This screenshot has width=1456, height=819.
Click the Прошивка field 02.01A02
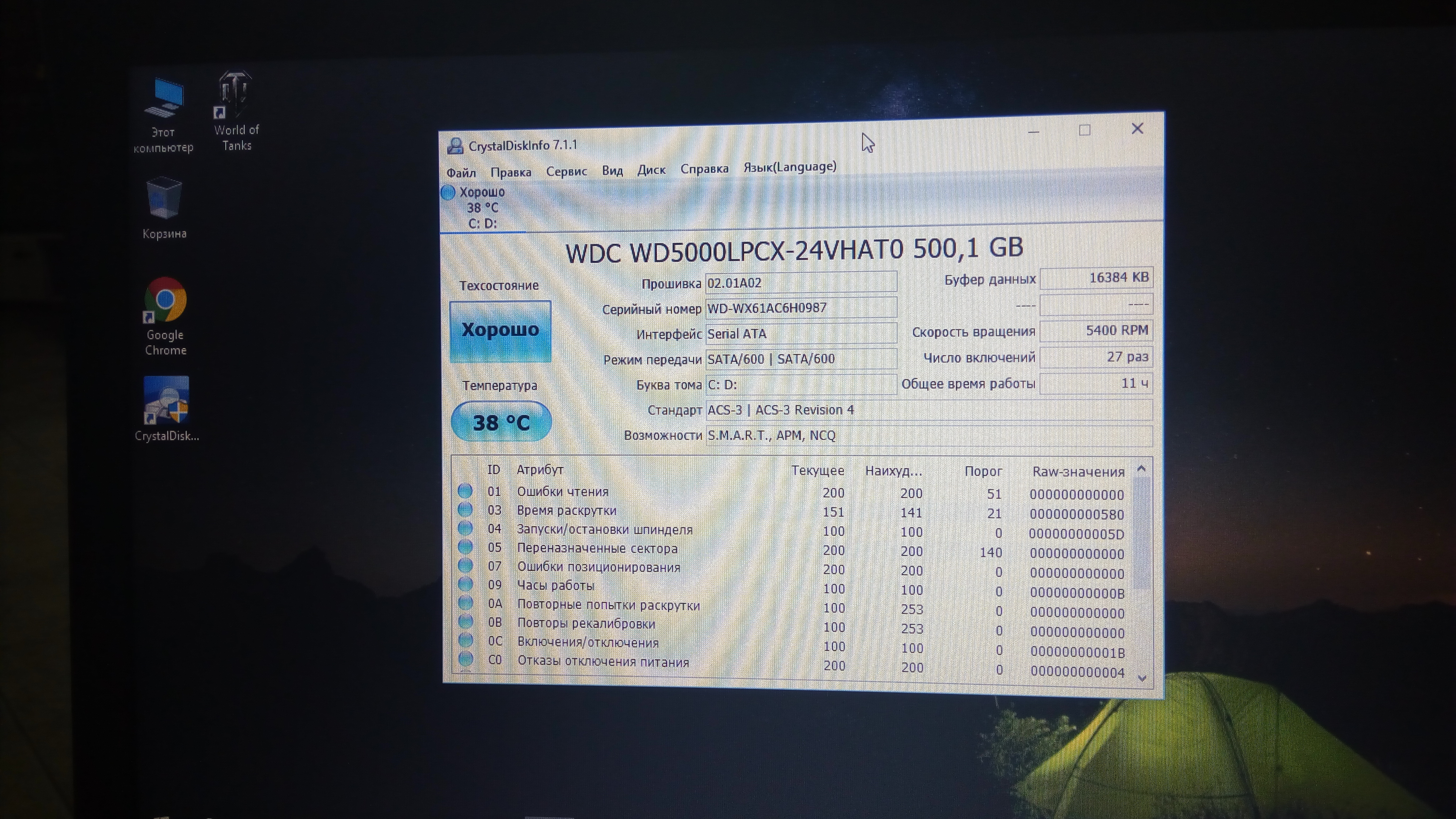click(801, 283)
